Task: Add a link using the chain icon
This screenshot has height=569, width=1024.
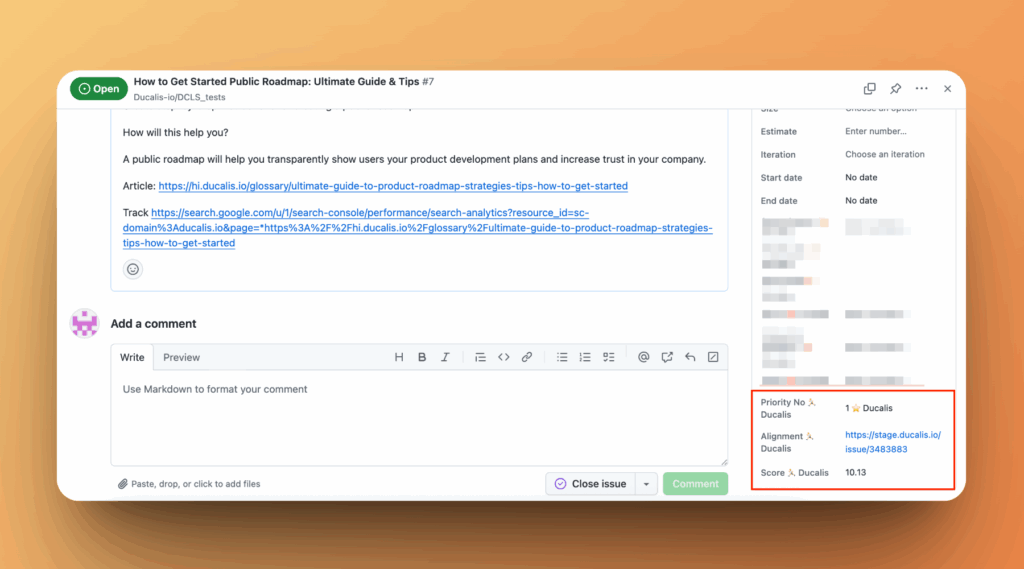Action: pyautogui.click(x=526, y=357)
